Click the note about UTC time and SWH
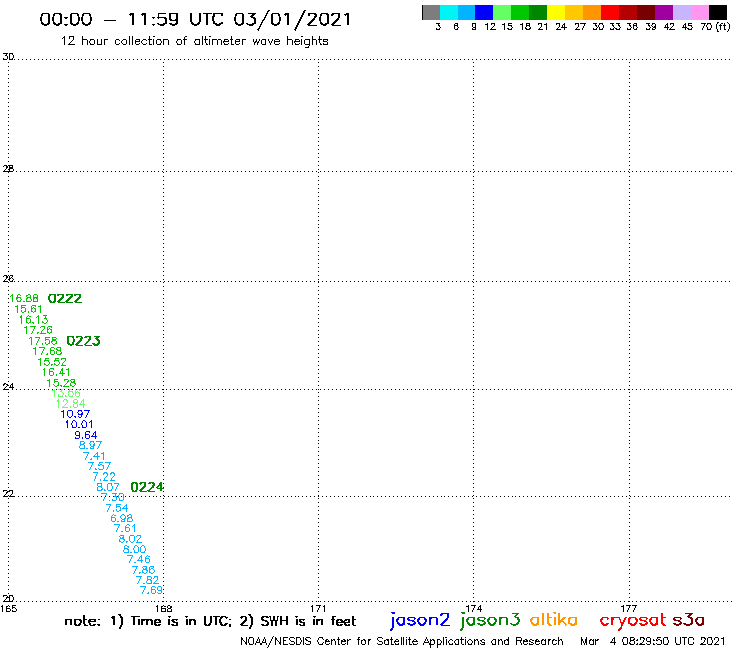Image resolution: width=740 pixels, height=650 pixels. pyautogui.click(x=210, y=621)
